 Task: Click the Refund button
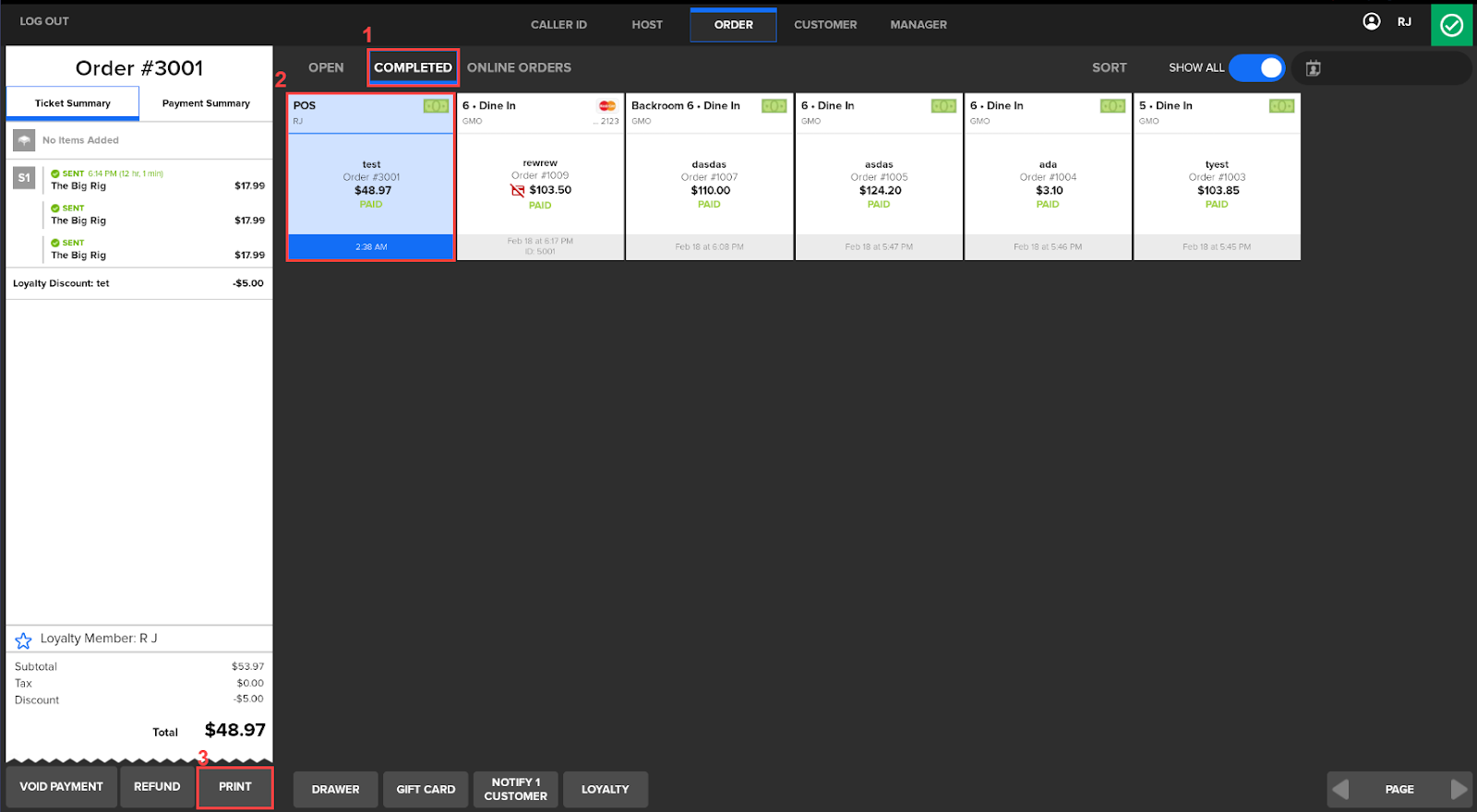157,787
